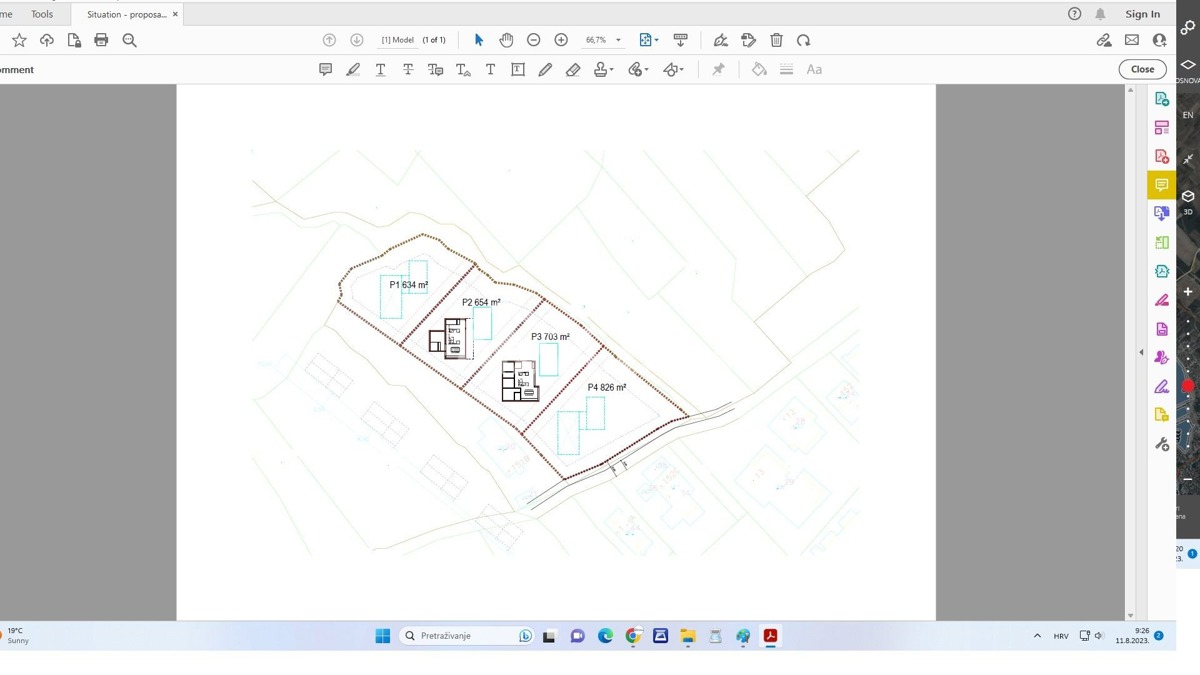Choose the Strikethrough text tool
Image resolution: width=1200 pixels, height=675 pixels.
click(408, 69)
